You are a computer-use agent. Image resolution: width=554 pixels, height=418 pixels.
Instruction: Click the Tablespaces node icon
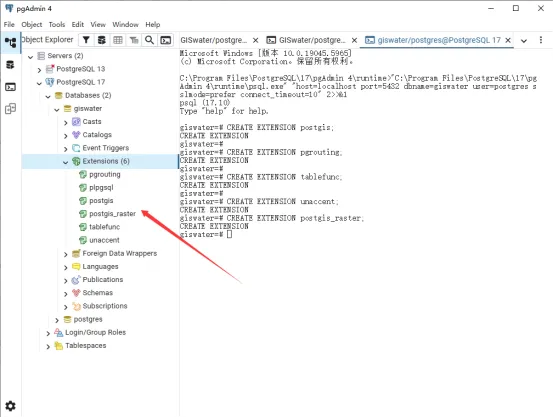58,346
